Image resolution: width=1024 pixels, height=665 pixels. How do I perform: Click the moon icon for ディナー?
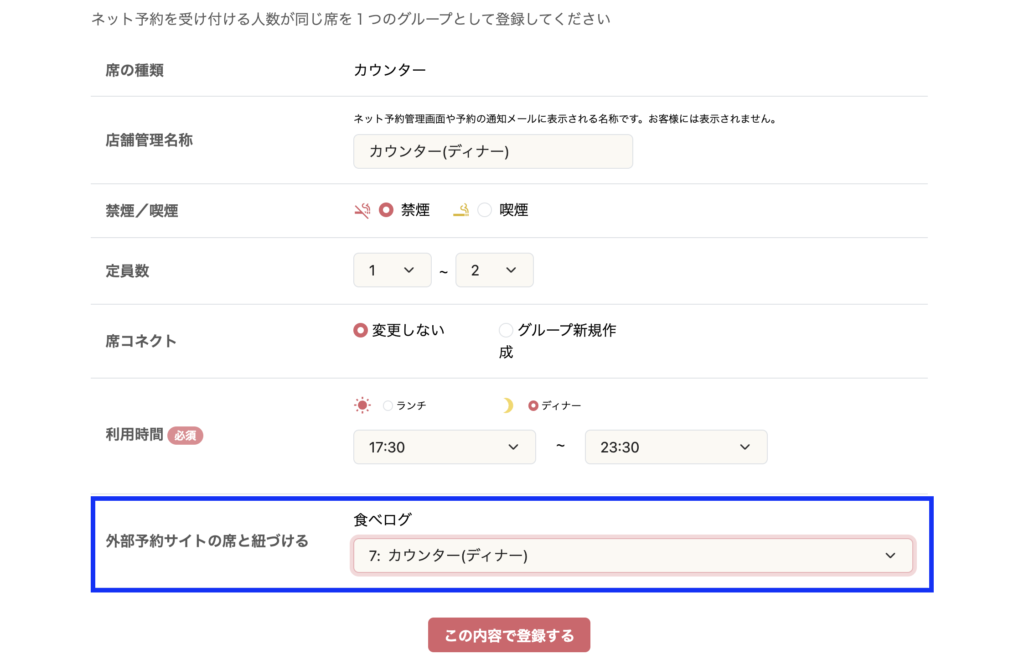pos(508,405)
